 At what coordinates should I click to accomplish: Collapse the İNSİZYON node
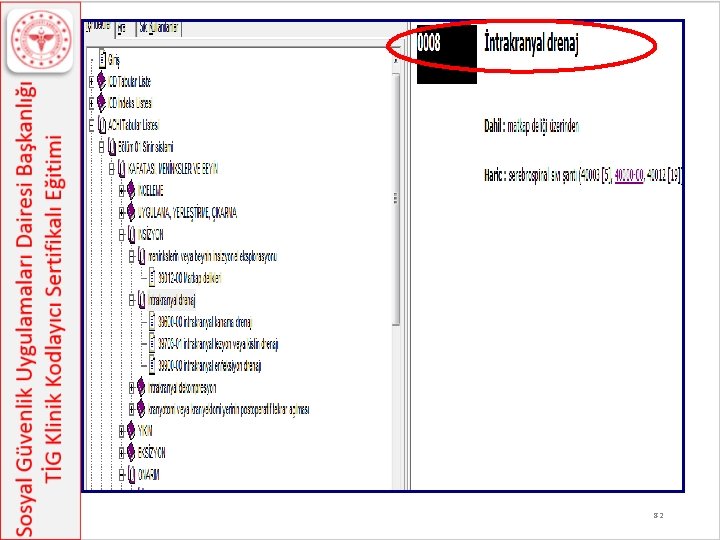point(122,235)
